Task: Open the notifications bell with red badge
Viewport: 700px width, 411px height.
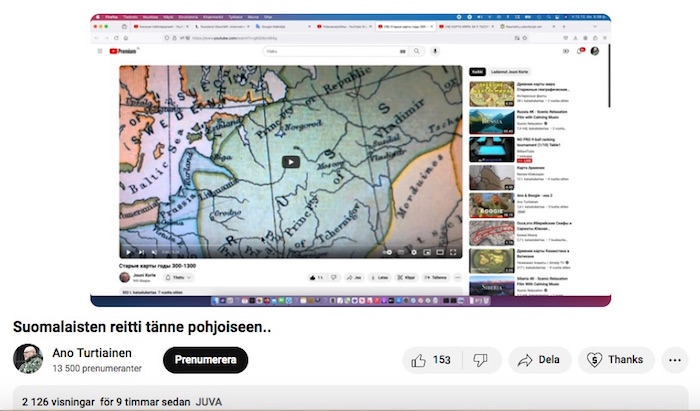Action: (580, 51)
